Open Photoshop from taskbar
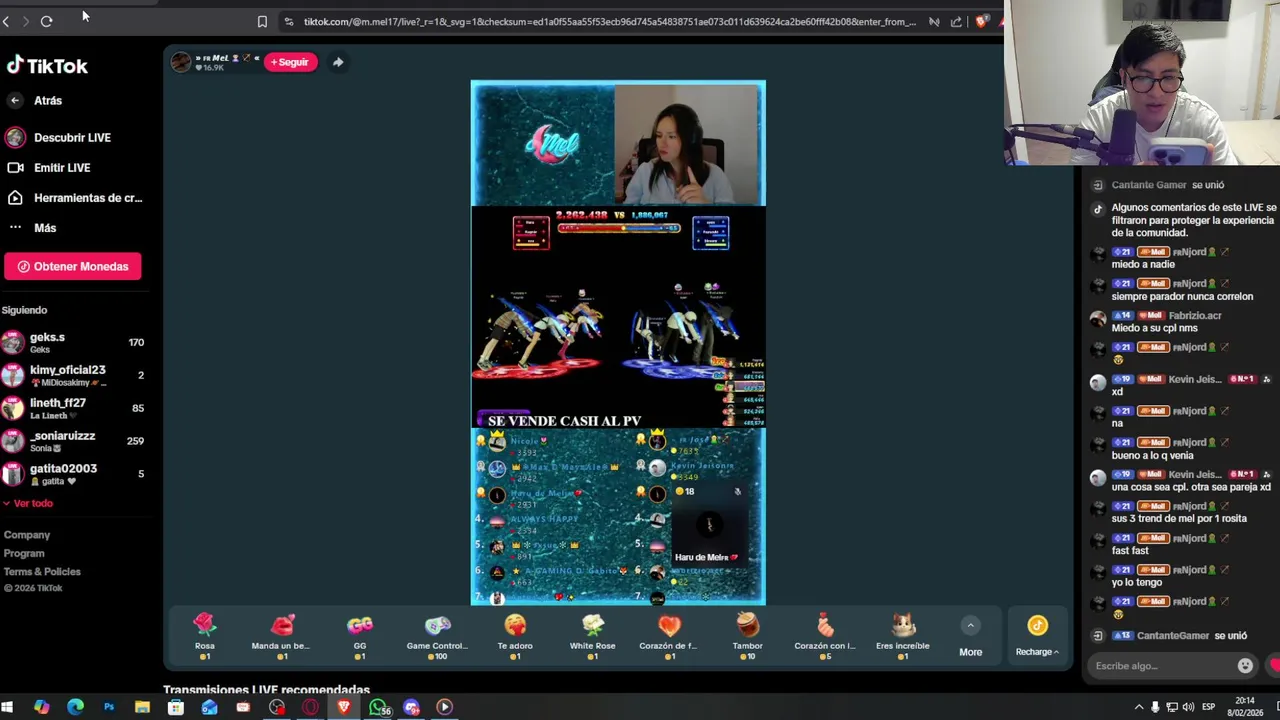Image resolution: width=1280 pixels, height=720 pixels. (109, 707)
